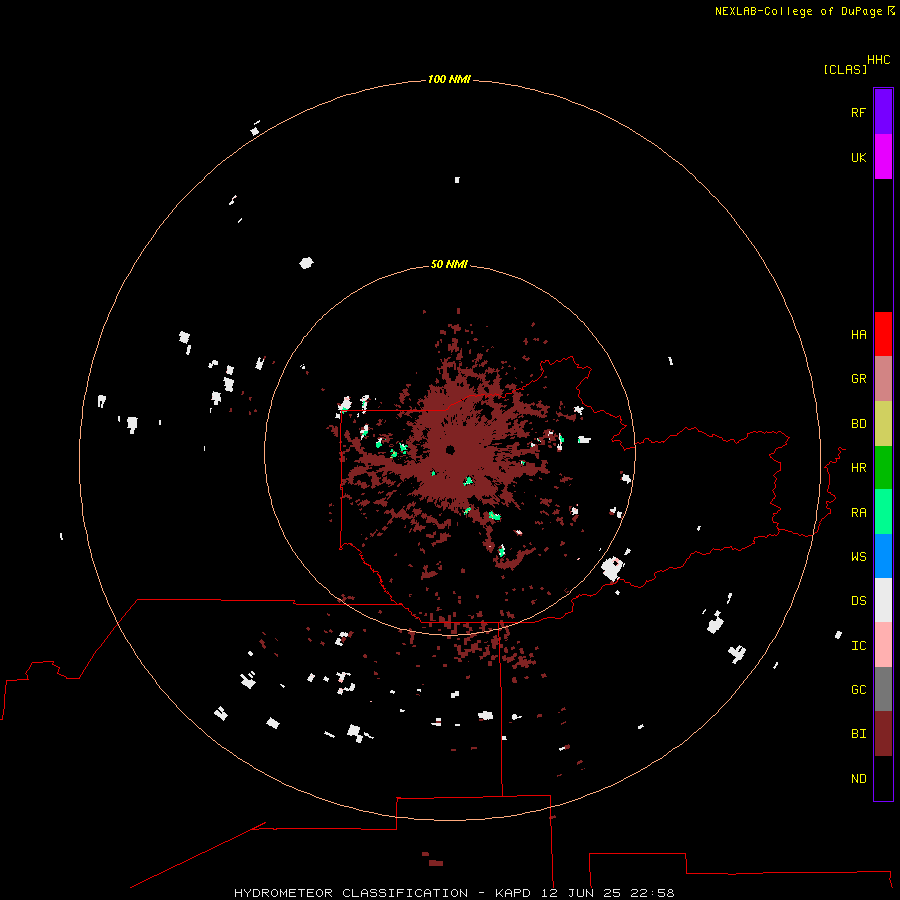Screen dimensions: 900x900
Task: Click the black radar site dot at center
Action: pyautogui.click(x=450, y=449)
